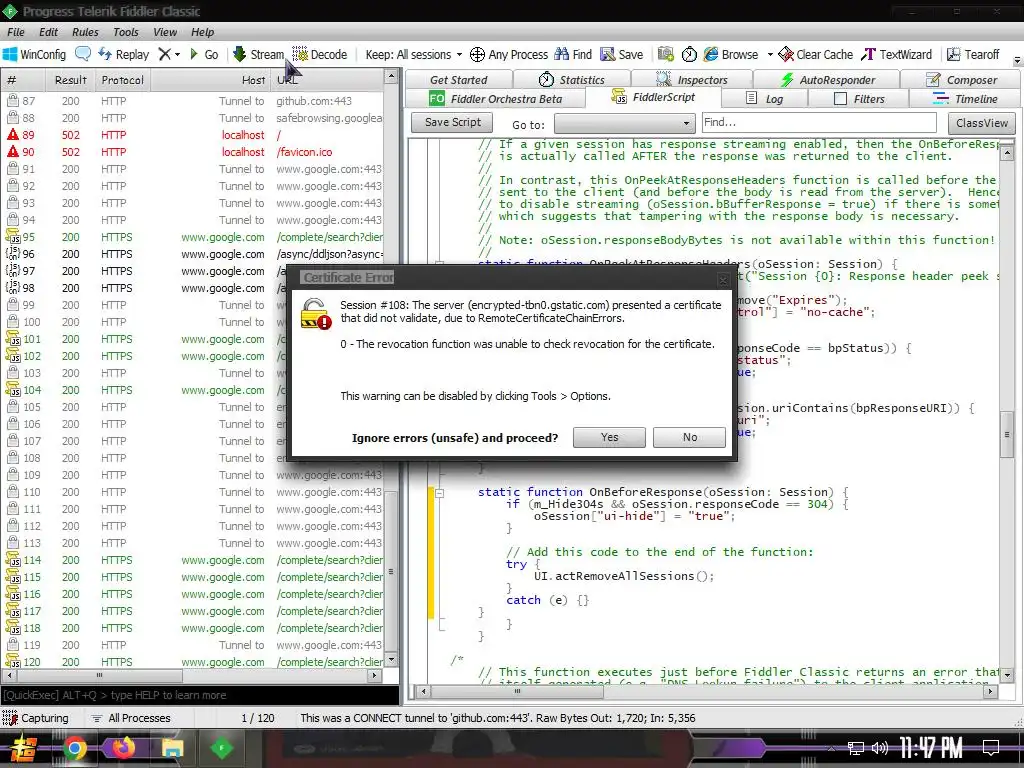Open the TextWizard tool

[897, 54]
